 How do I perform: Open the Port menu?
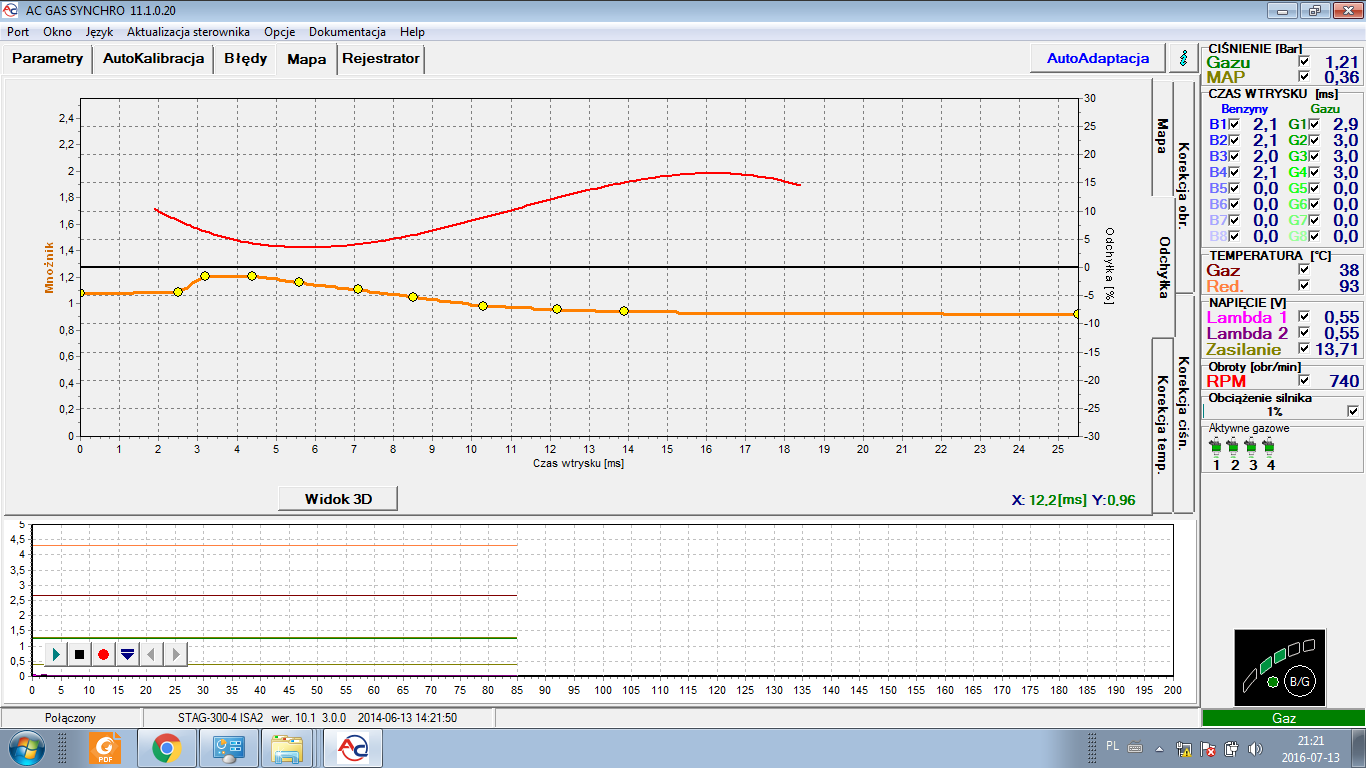point(18,32)
